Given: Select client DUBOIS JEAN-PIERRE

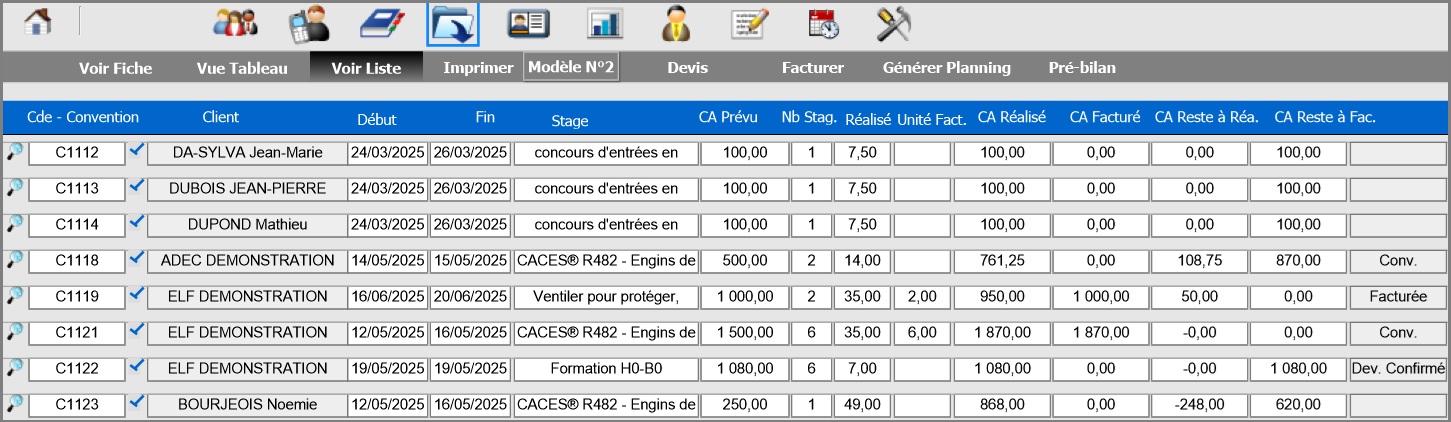Looking at the screenshot, I should 247,189.
